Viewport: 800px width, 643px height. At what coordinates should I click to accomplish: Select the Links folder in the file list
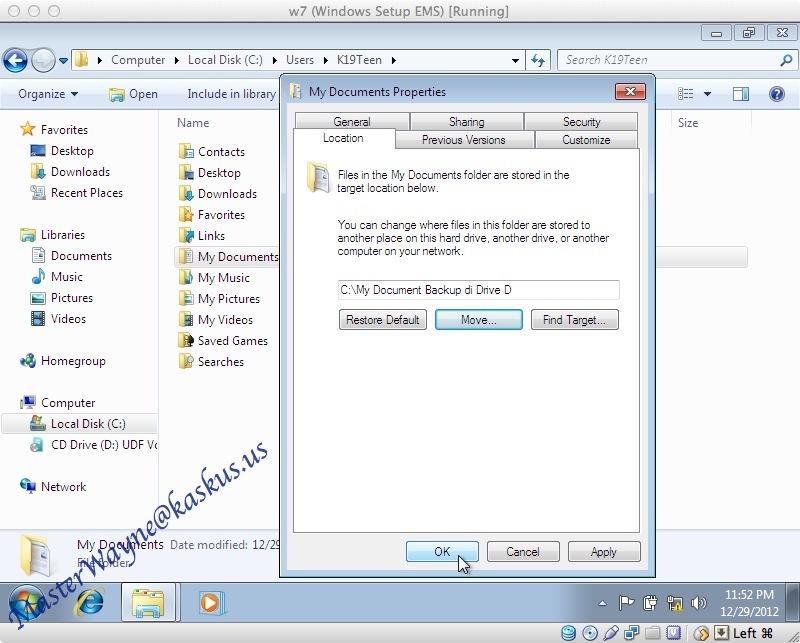point(211,235)
